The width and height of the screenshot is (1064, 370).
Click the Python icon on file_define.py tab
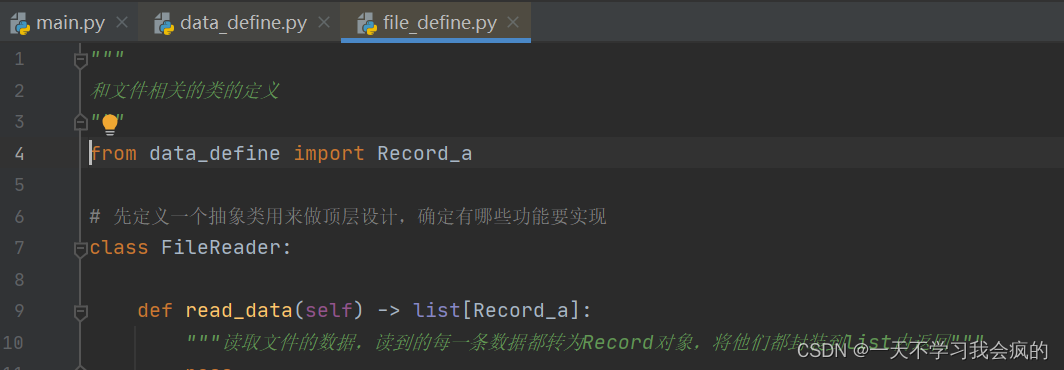(x=367, y=23)
